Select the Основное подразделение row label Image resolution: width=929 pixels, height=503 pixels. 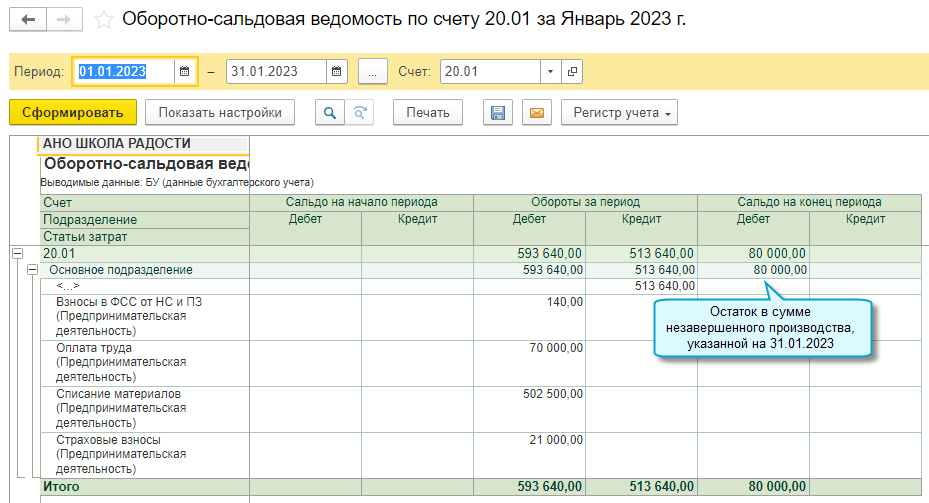pos(121,270)
